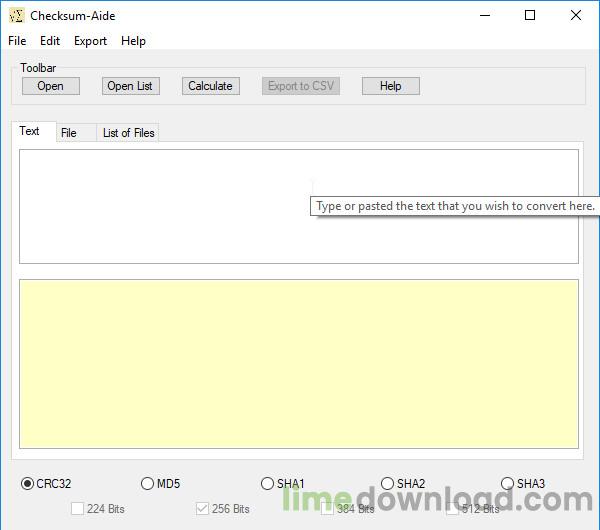Open the Help menu
This screenshot has width=600, height=530.
pyautogui.click(x=133, y=41)
